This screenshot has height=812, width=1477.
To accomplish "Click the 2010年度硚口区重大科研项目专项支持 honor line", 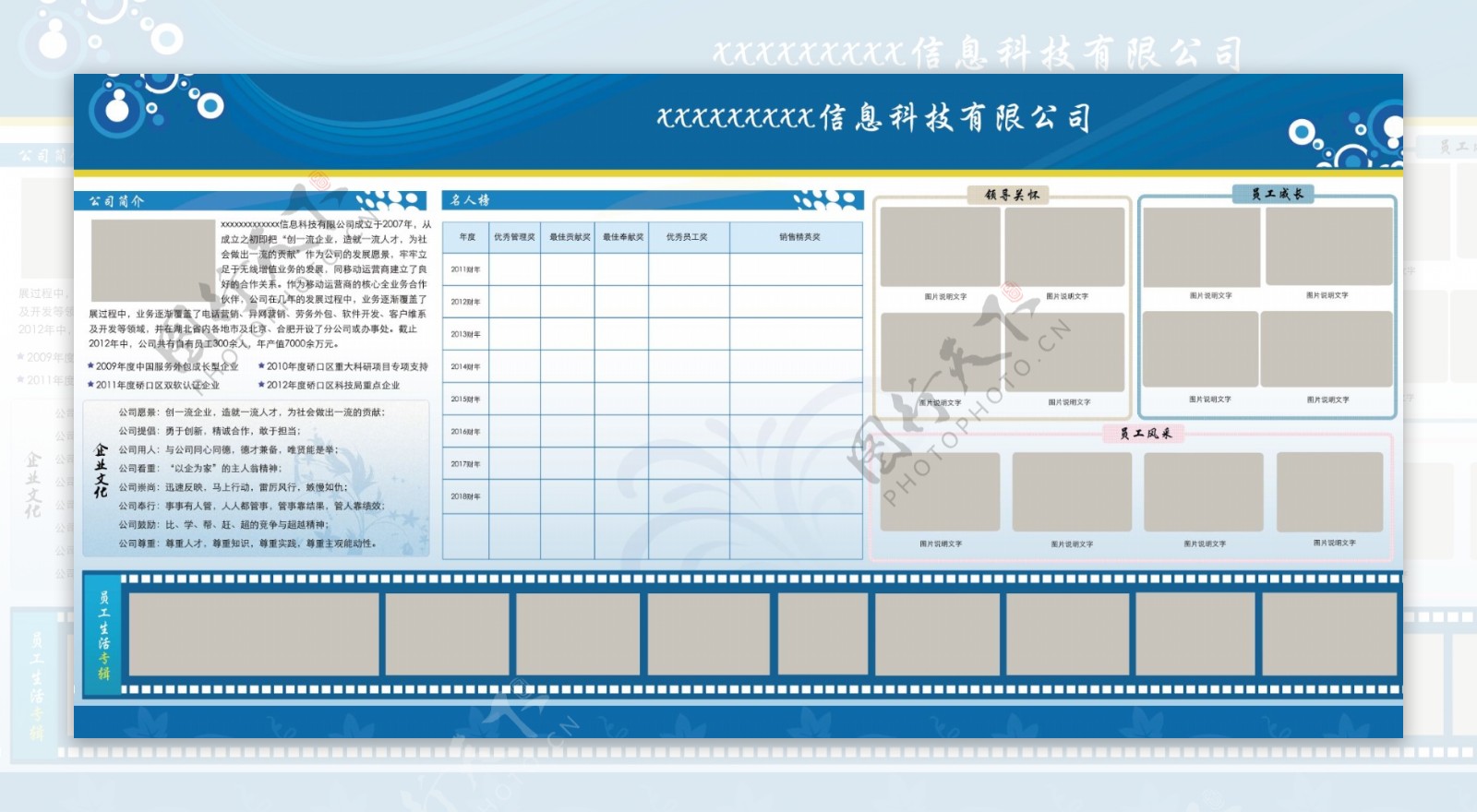I will pyautogui.click(x=343, y=366).
